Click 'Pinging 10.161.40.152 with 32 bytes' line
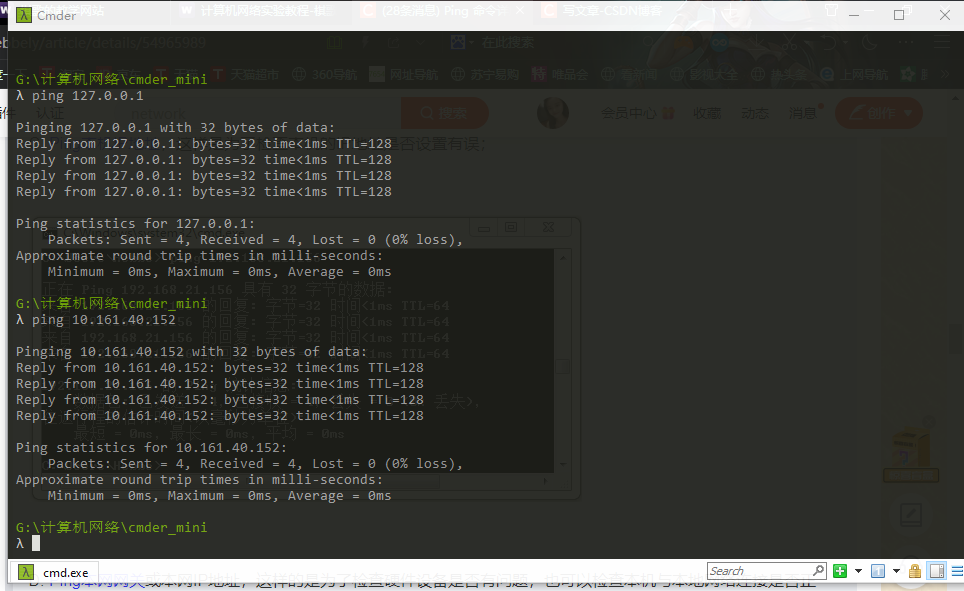Image resolution: width=964 pixels, height=591 pixels. (191, 352)
